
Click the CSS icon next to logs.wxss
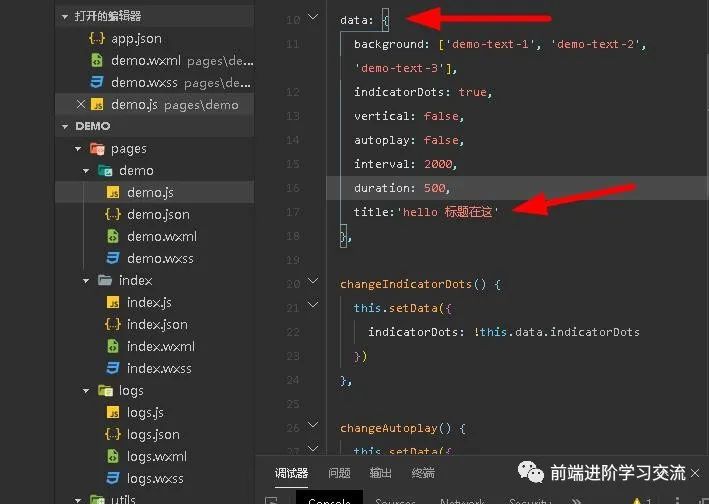[113, 478]
